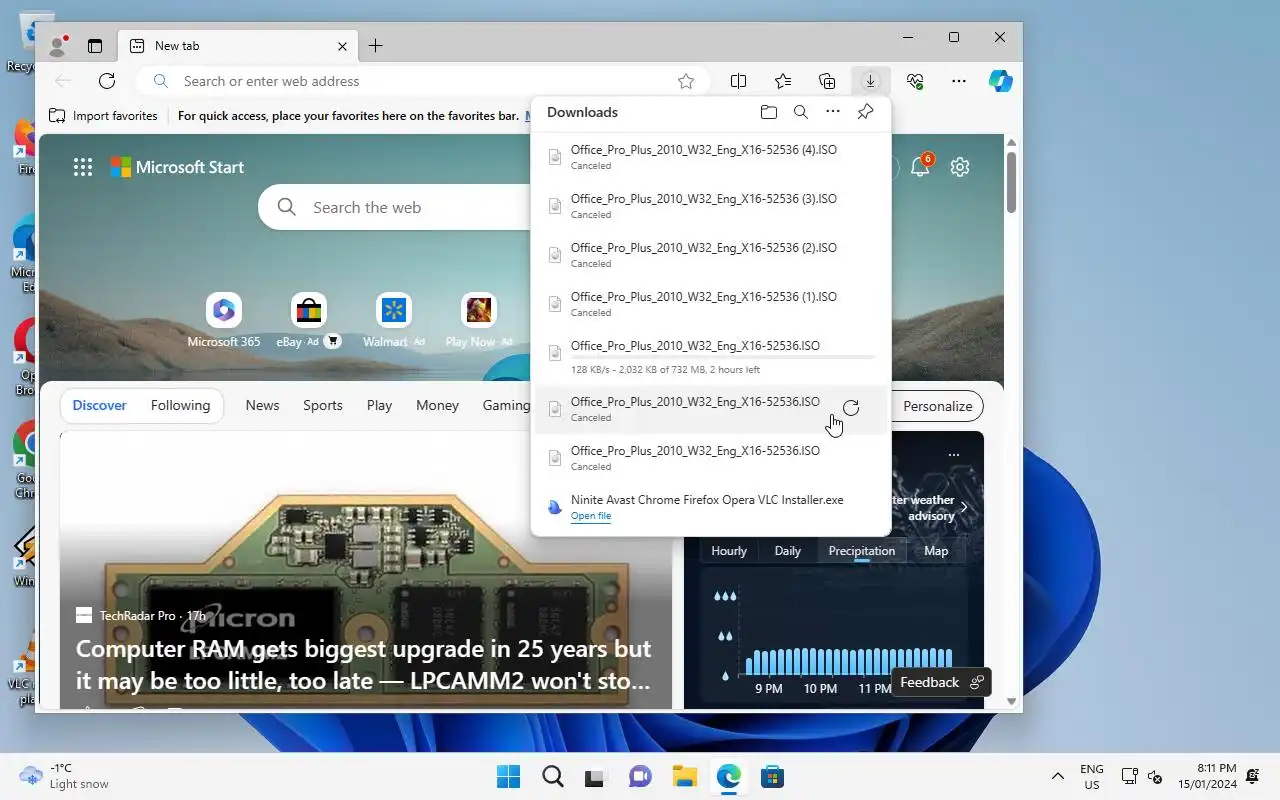Open Chat app on taskbar
The height and width of the screenshot is (800, 1280).
coord(640,776)
